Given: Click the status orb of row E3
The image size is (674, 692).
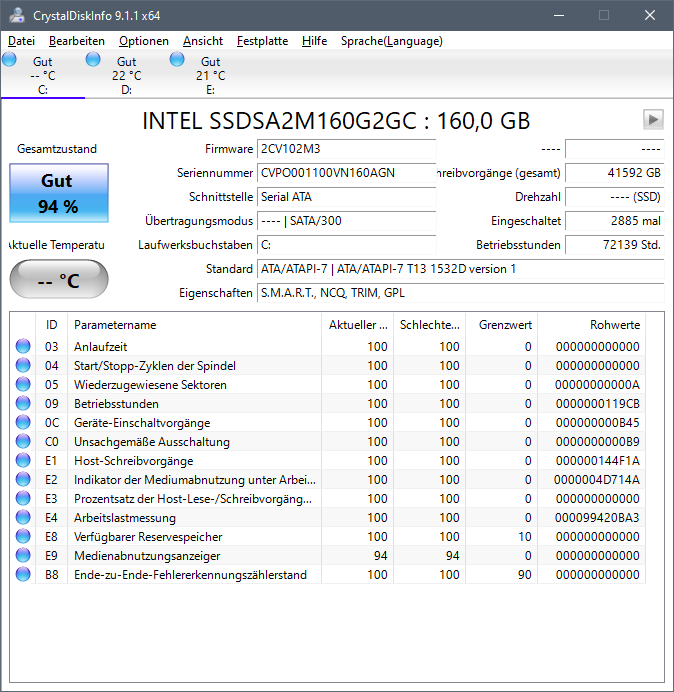Looking at the screenshot, I should click(23, 498).
